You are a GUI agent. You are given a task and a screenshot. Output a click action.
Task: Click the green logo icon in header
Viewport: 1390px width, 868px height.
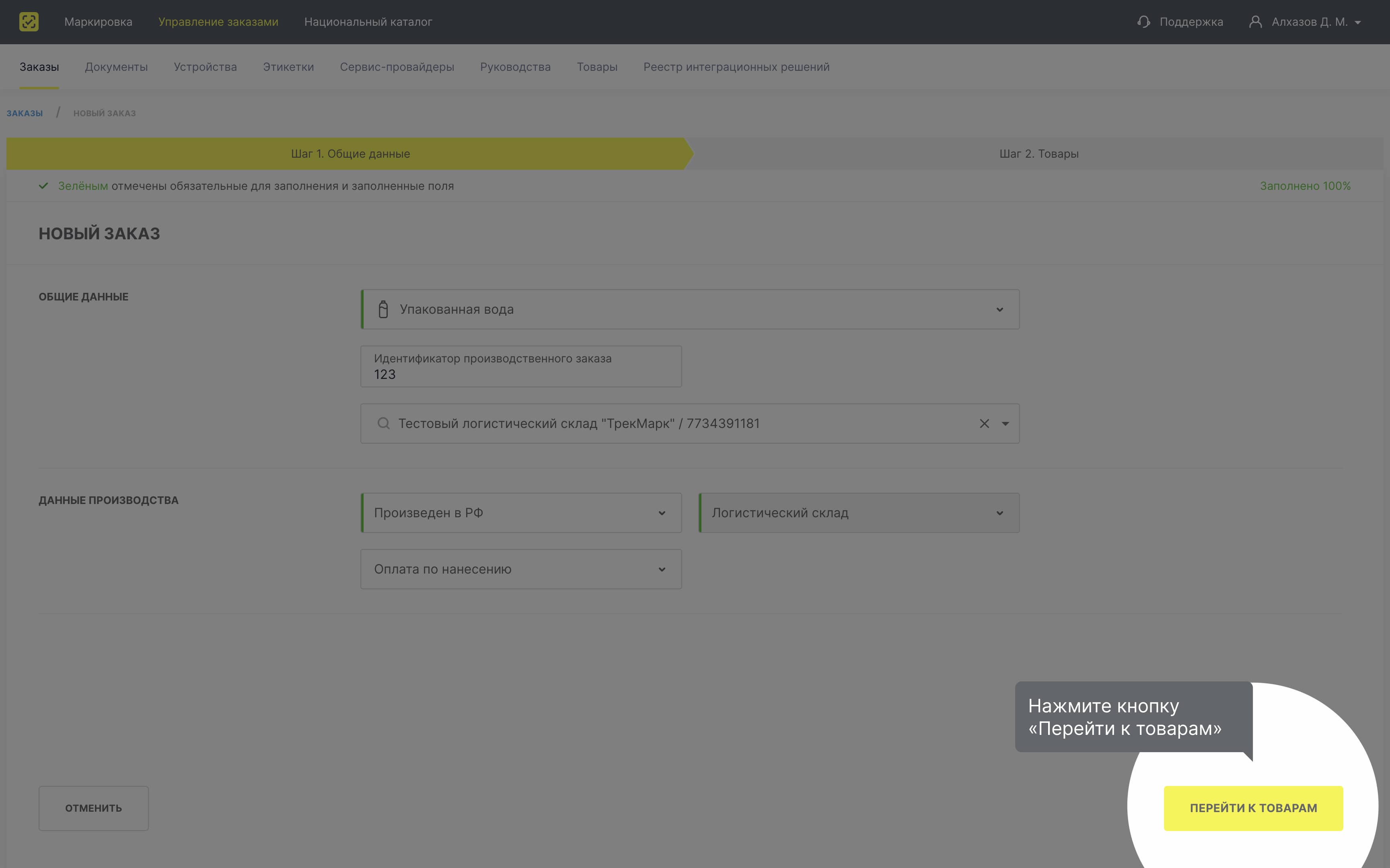pyautogui.click(x=29, y=22)
